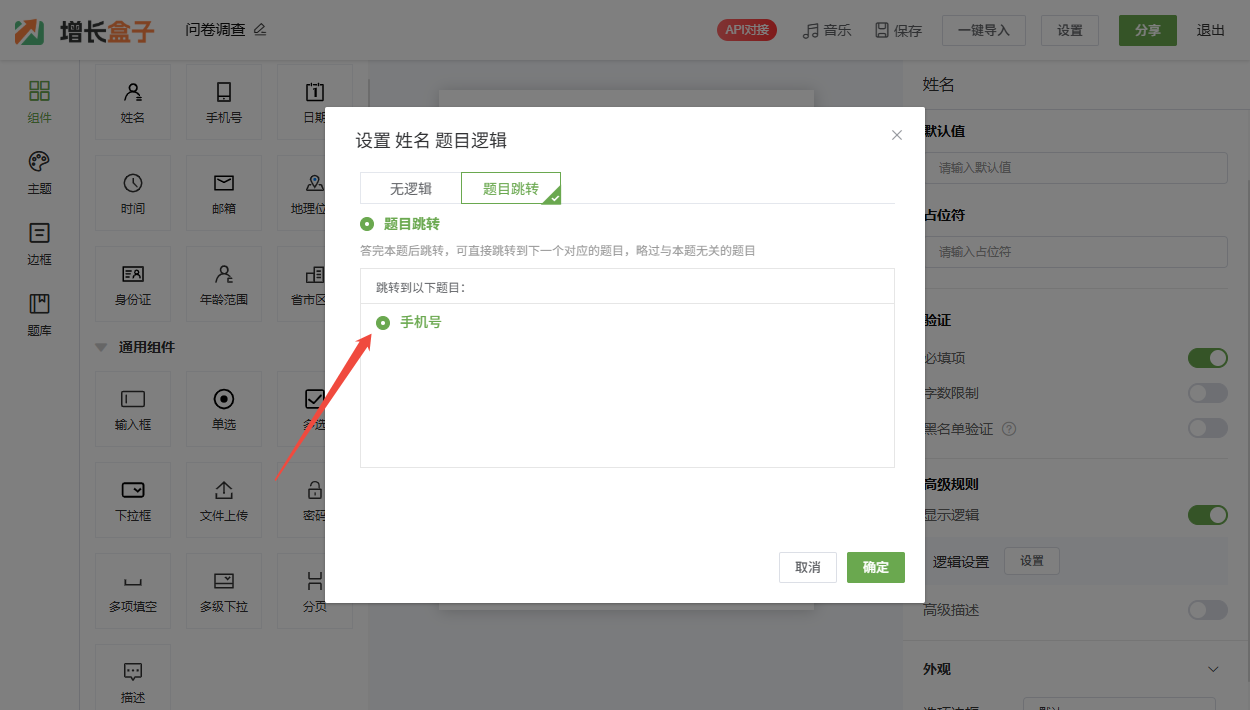
Task: Toggle the 显示逻辑 switch
Action: pos(1207,515)
